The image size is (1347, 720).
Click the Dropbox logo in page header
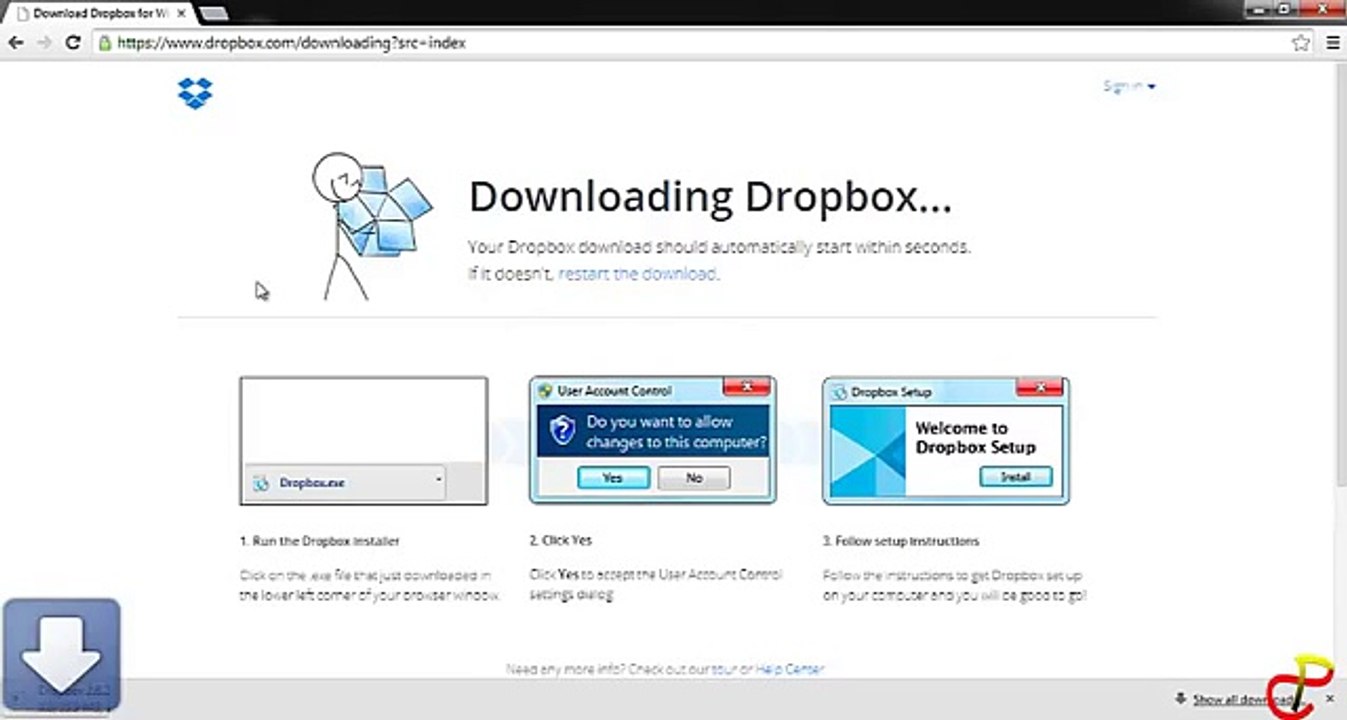pos(195,93)
